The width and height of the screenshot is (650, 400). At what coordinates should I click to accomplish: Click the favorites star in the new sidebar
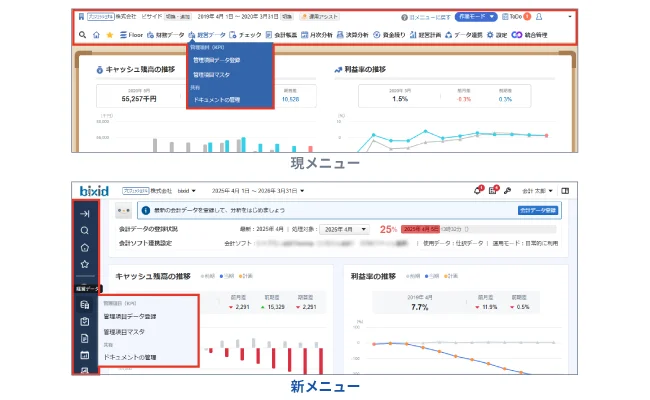pos(85,264)
